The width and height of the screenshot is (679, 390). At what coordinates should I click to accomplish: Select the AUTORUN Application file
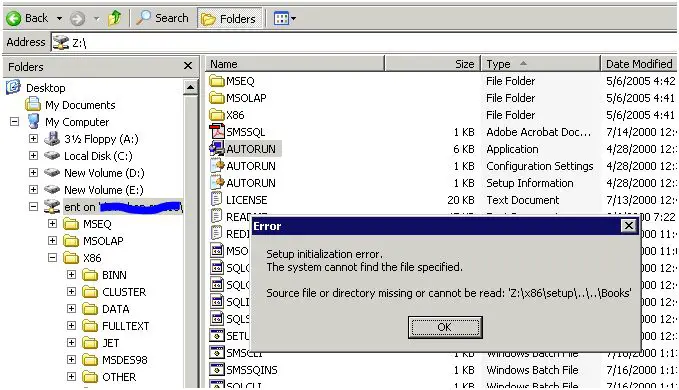coord(251,149)
